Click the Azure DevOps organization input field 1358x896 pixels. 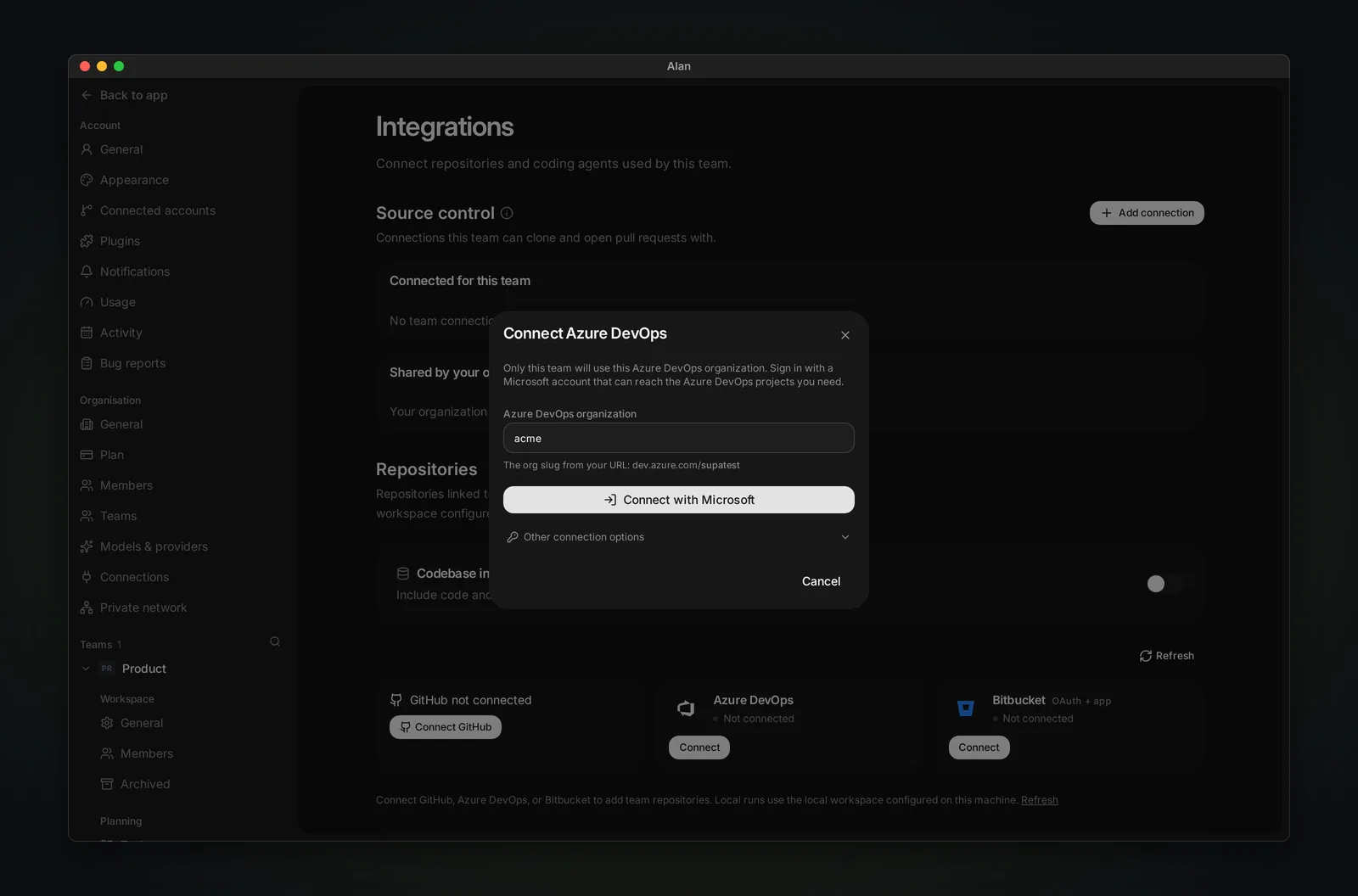pyautogui.click(x=678, y=438)
